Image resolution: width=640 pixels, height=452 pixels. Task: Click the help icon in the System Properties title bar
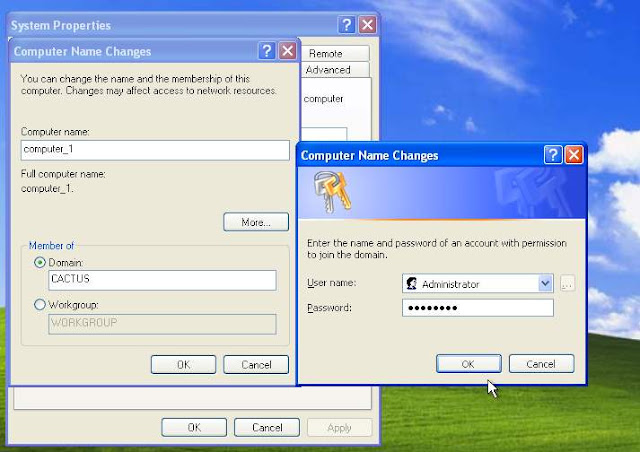pyautogui.click(x=347, y=25)
